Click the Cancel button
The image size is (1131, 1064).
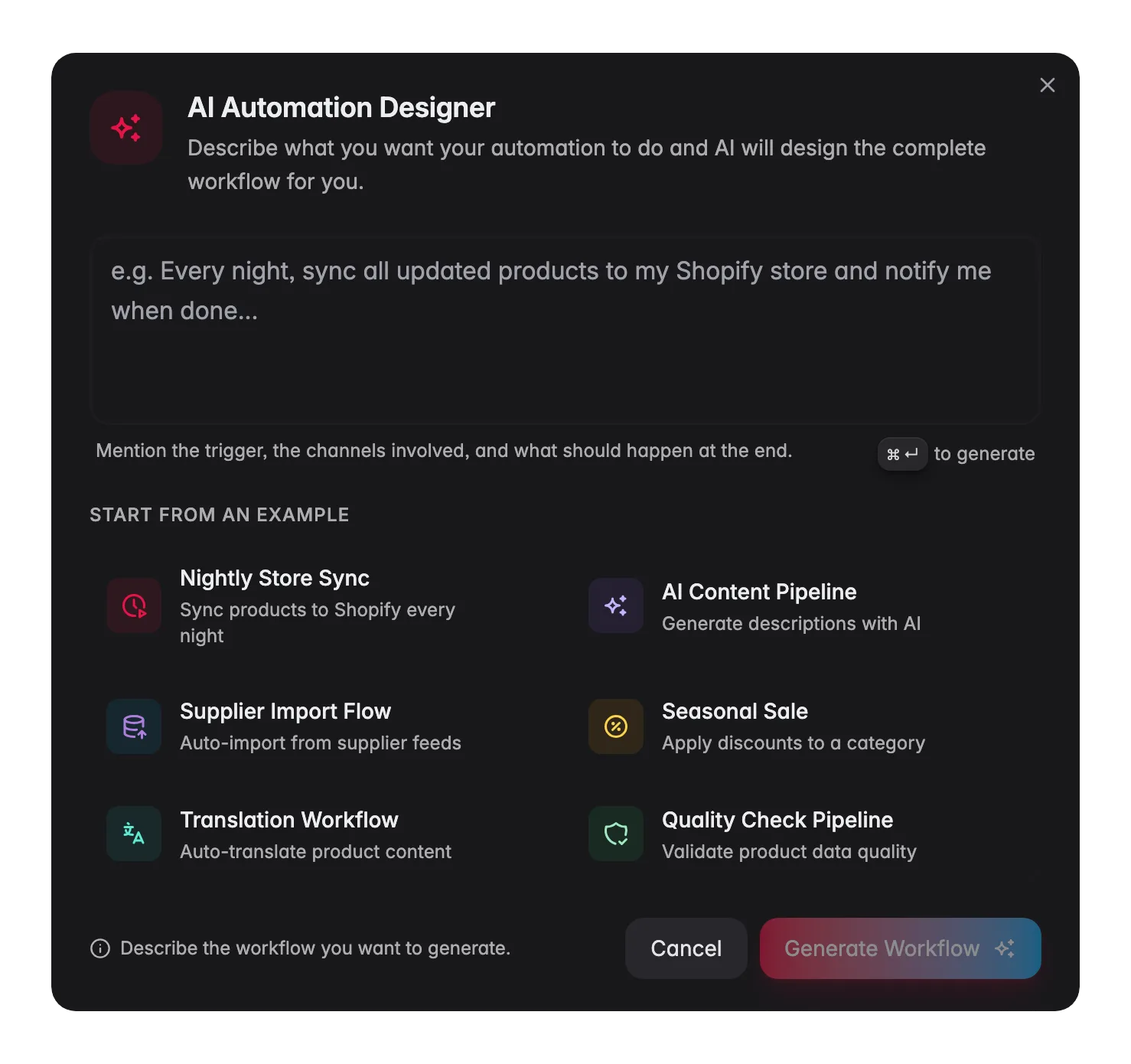[x=686, y=948]
